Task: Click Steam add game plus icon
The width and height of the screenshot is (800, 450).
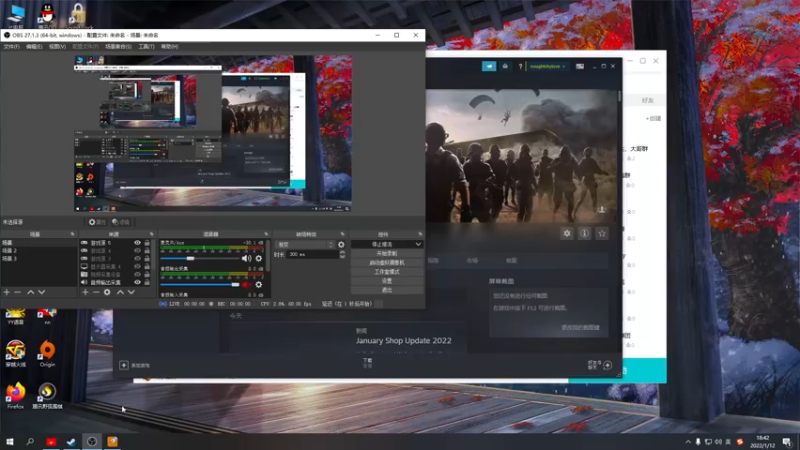Action: [124, 365]
